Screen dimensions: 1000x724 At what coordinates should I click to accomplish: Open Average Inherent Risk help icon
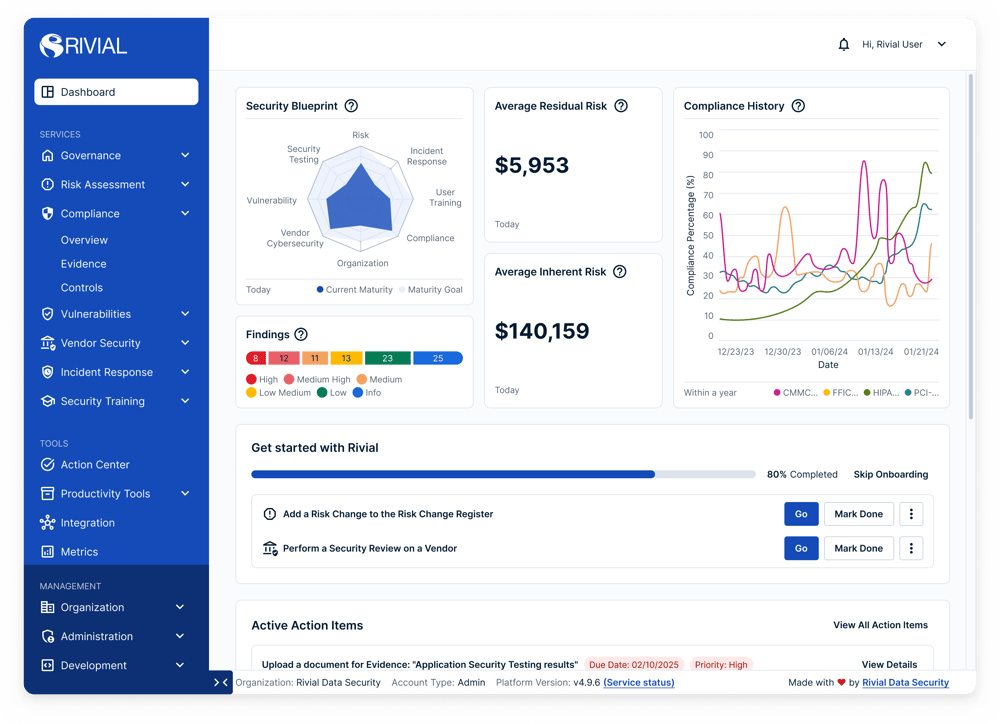pos(619,272)
